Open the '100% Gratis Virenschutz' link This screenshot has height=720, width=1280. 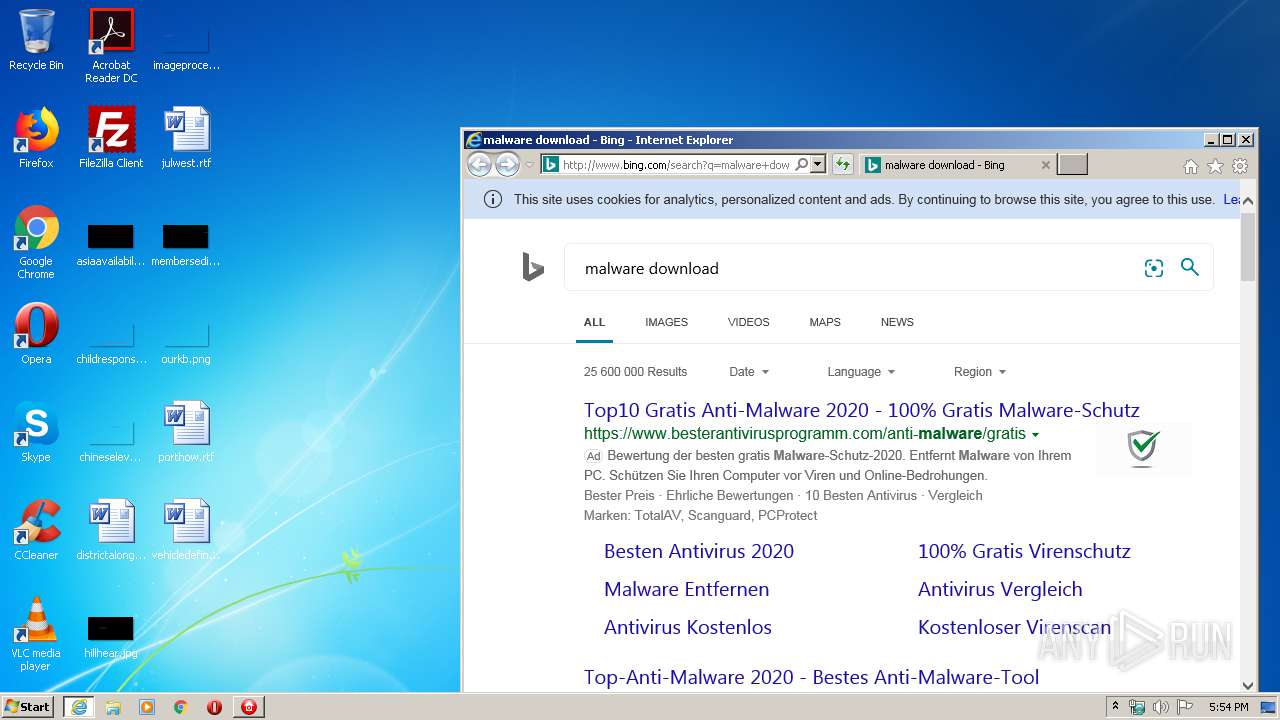pos(1024,551)
